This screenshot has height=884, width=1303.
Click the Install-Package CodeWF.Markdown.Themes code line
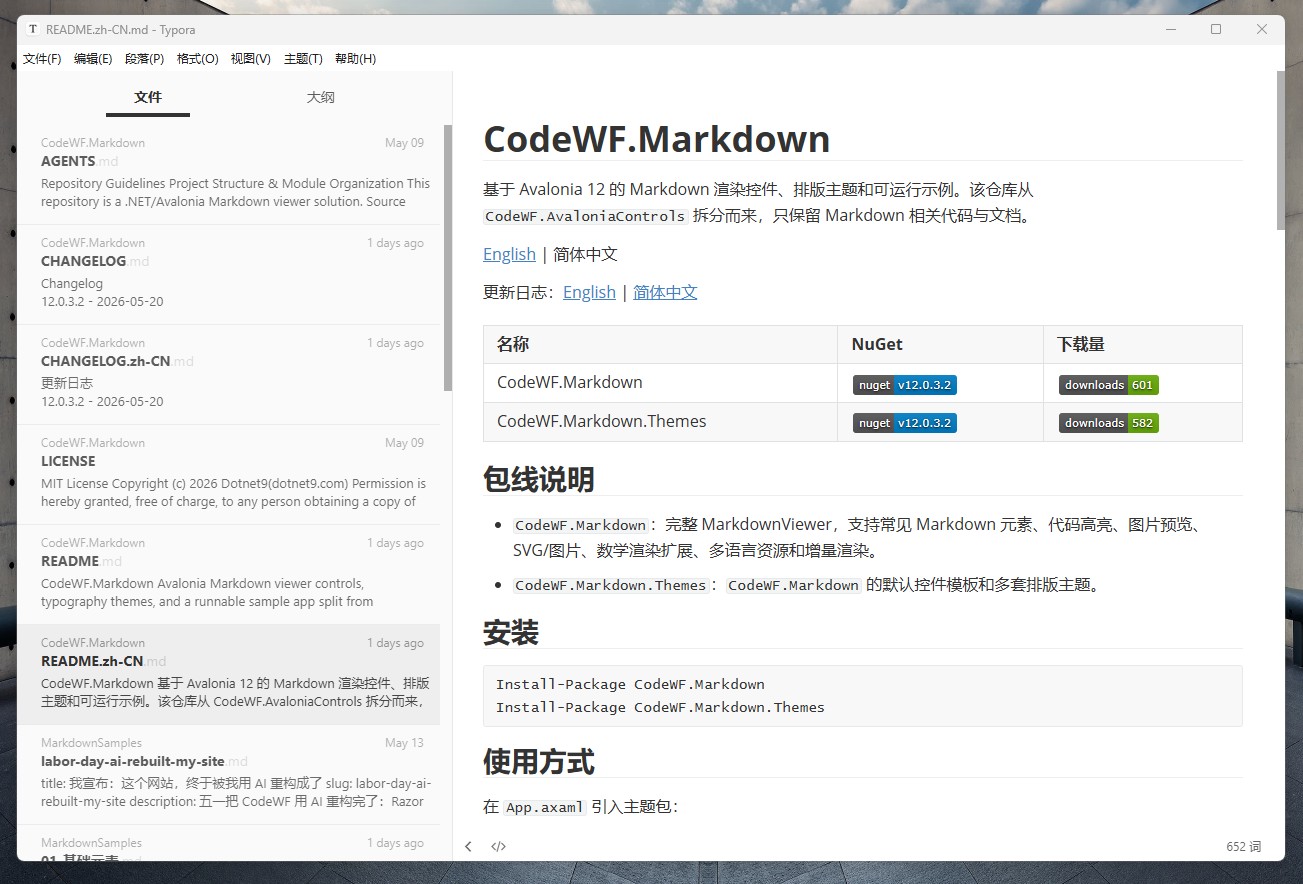pyautogui.click(x=660, y=707)
